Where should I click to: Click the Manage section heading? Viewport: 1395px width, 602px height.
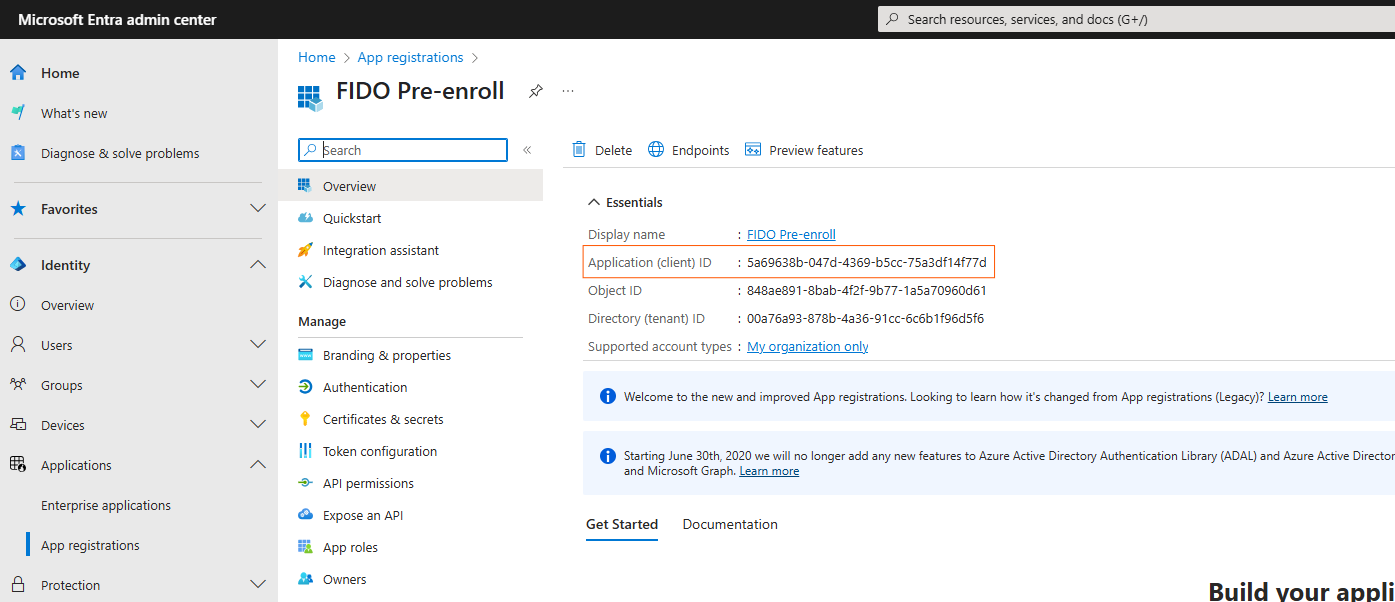pos(322,322)
